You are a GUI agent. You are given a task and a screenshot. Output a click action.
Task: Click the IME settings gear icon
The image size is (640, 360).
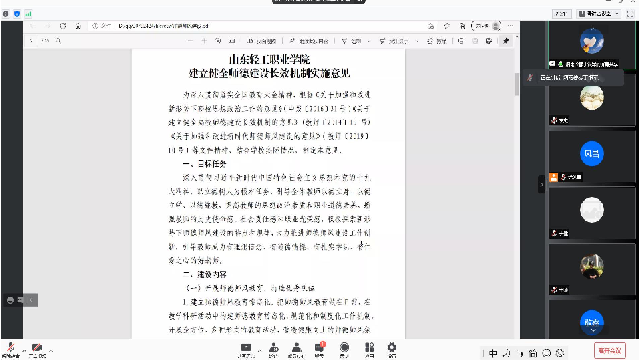560,353
